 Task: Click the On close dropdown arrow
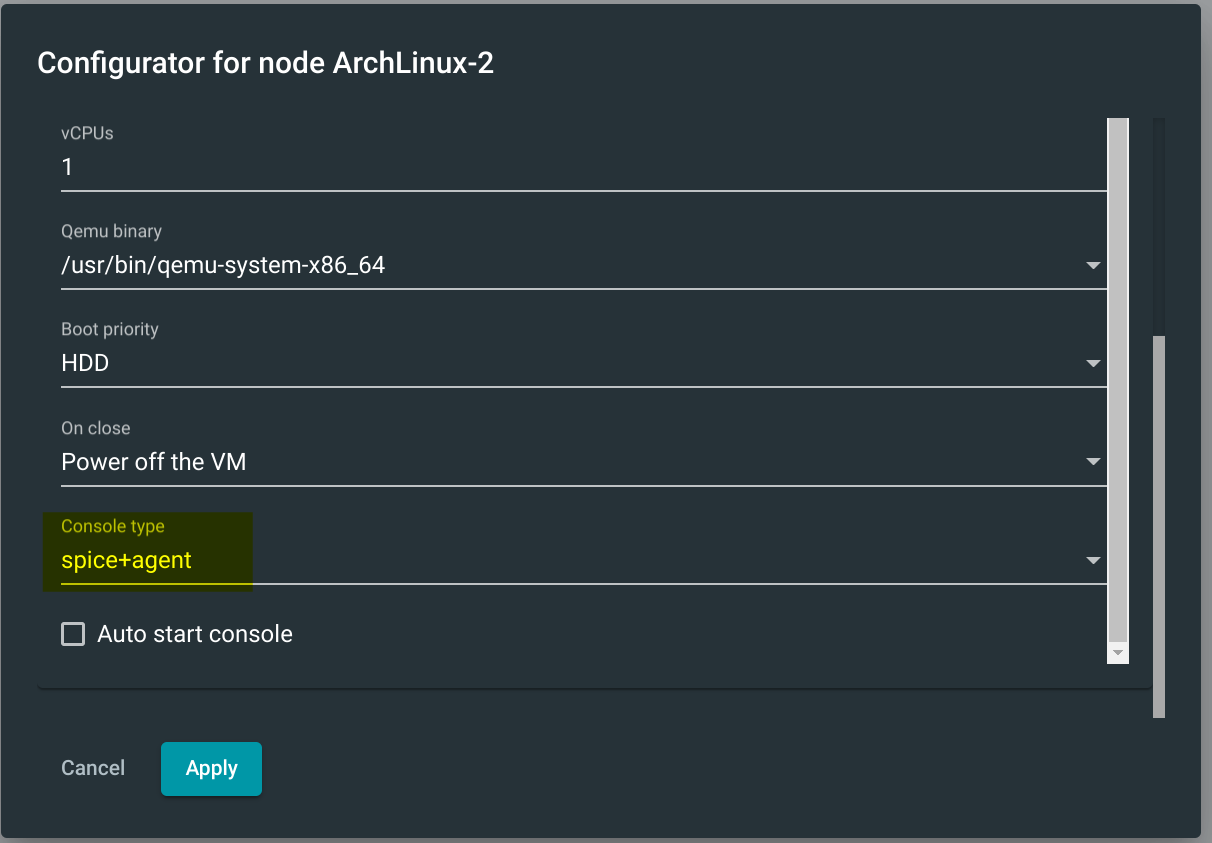[x=1093, y=461]
